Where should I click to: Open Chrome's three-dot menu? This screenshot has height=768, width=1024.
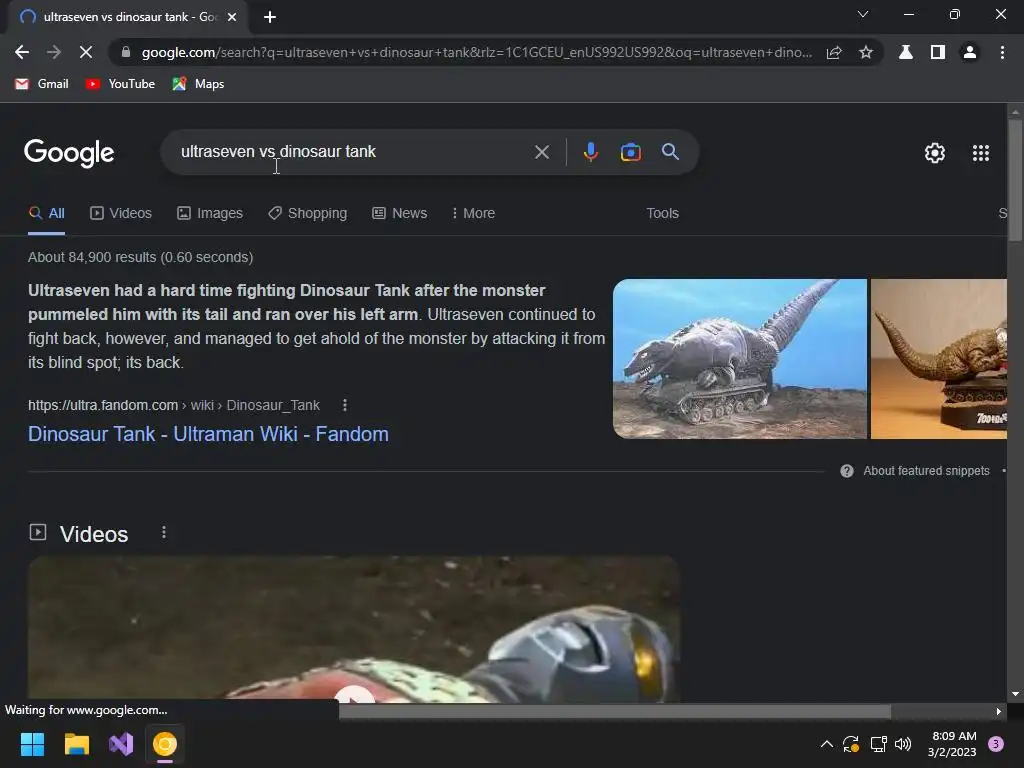pos(1002,52)
